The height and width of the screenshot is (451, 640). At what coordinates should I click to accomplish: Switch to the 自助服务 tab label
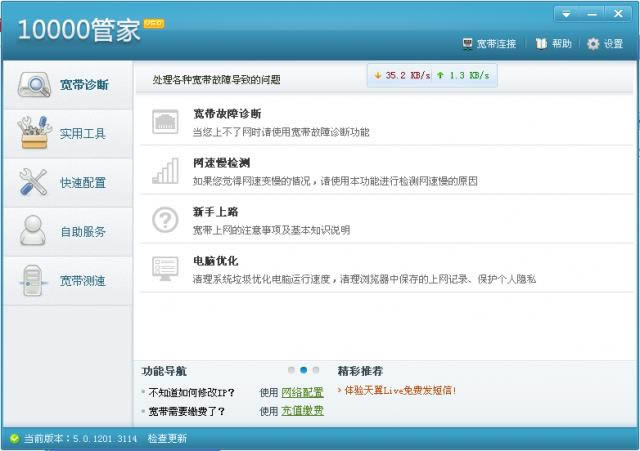click(x=83, y=231)
